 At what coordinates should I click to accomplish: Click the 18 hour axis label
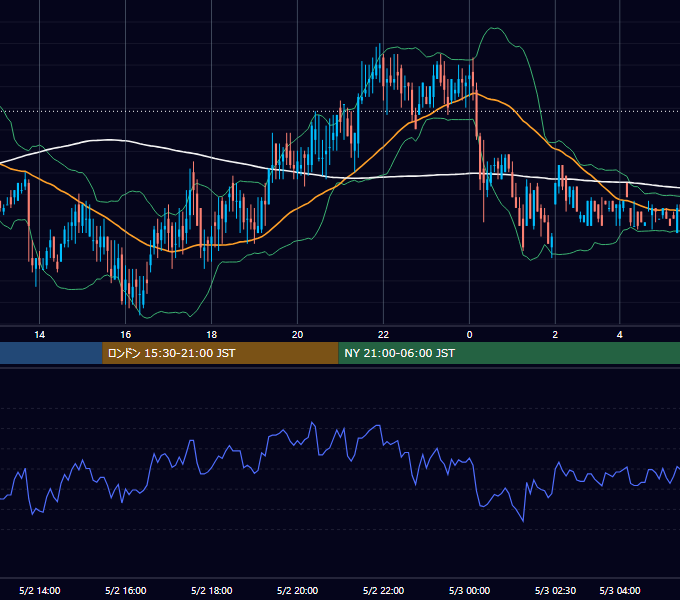(x=211, y=335)
